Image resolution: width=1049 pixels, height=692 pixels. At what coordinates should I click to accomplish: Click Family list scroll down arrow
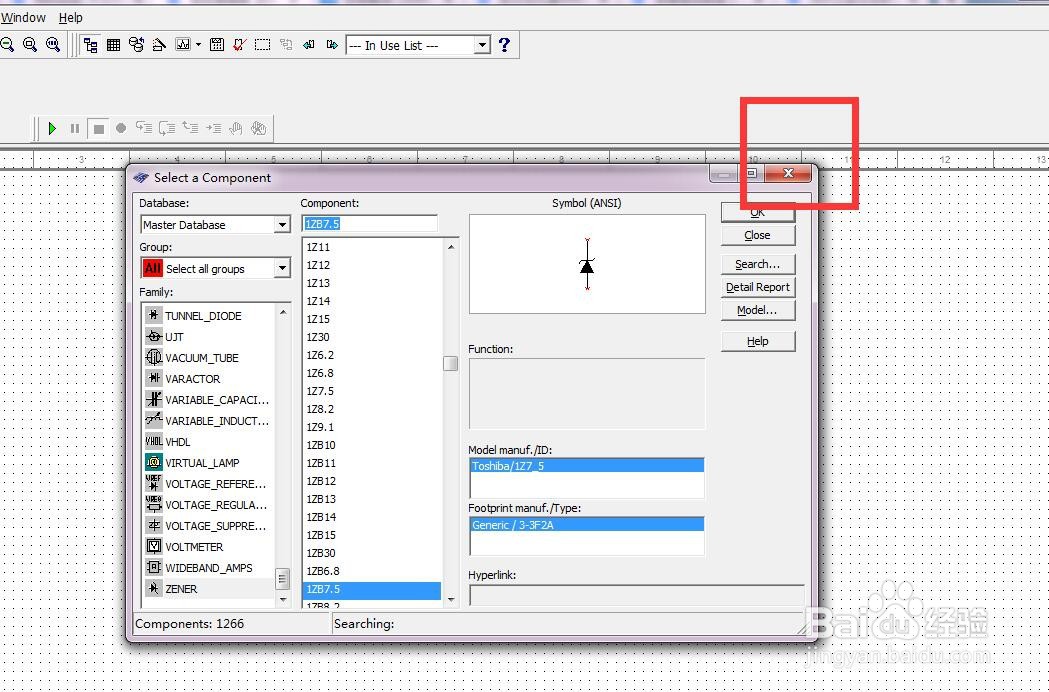coord(283,600)
